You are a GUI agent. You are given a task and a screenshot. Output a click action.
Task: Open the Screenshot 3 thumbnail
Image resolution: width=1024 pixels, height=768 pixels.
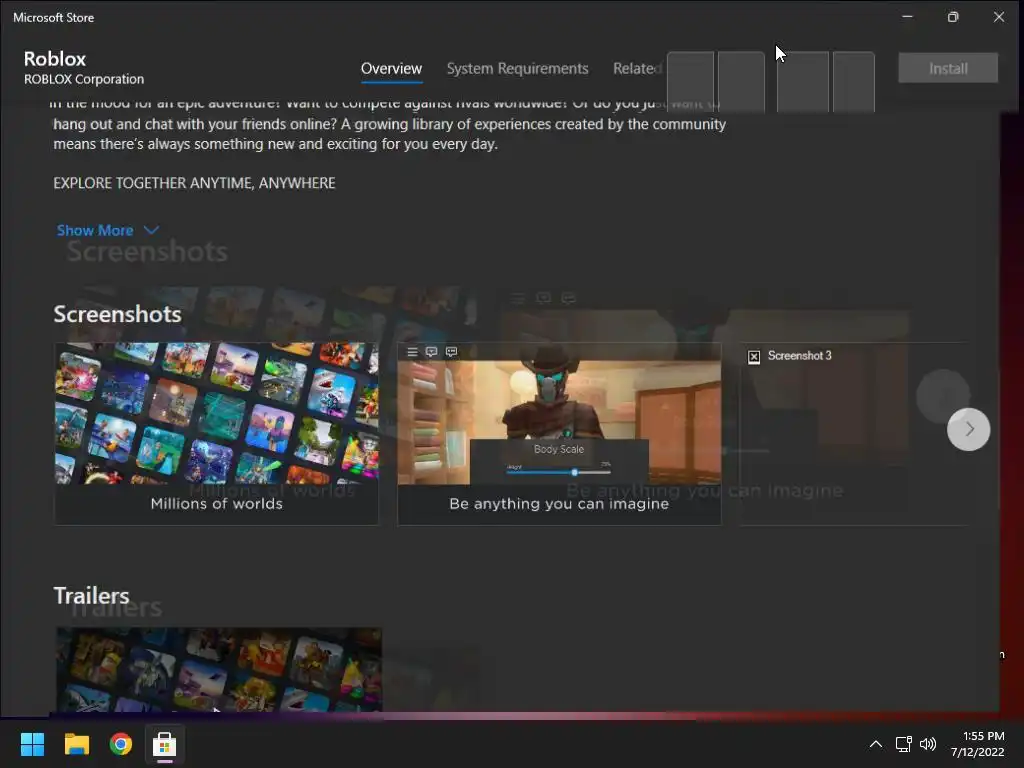[854, 434]
